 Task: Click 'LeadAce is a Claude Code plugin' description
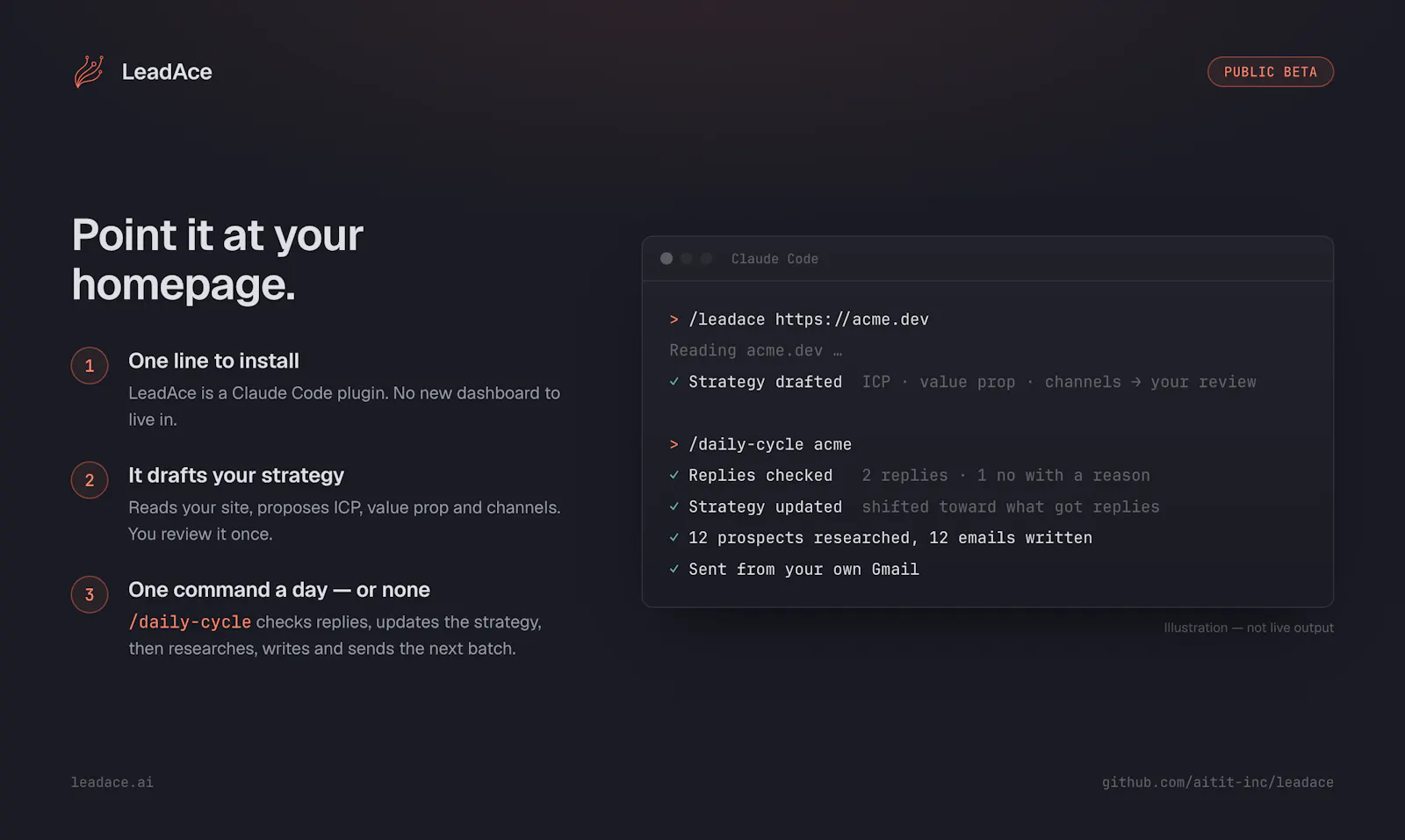tap(344, 406)
